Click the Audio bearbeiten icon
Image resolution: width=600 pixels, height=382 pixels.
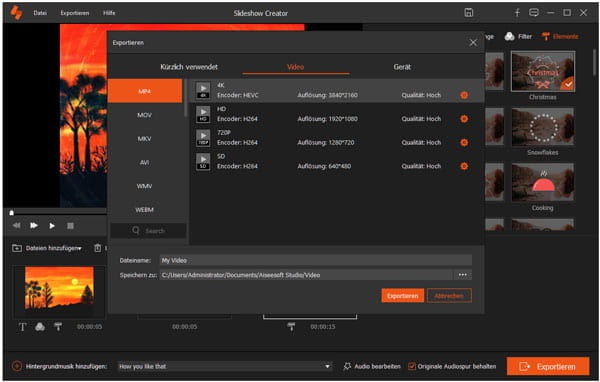(347, 366)
